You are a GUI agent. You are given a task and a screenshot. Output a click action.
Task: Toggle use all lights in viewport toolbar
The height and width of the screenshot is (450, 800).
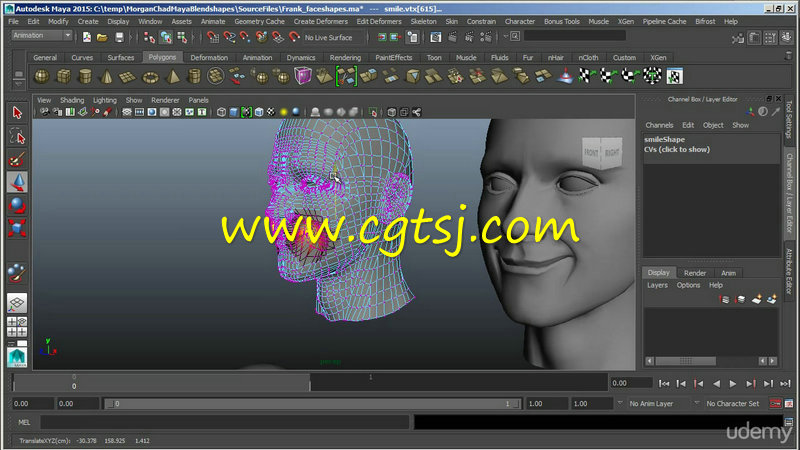pyautogui.click(x=284, y=112)
